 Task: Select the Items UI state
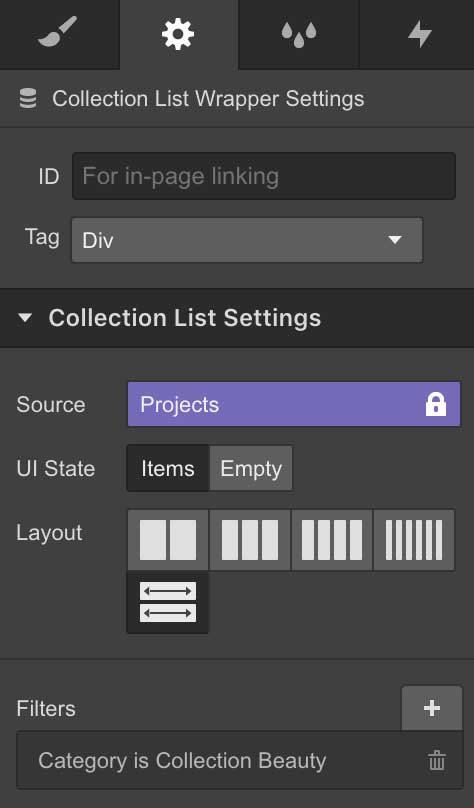168,468
